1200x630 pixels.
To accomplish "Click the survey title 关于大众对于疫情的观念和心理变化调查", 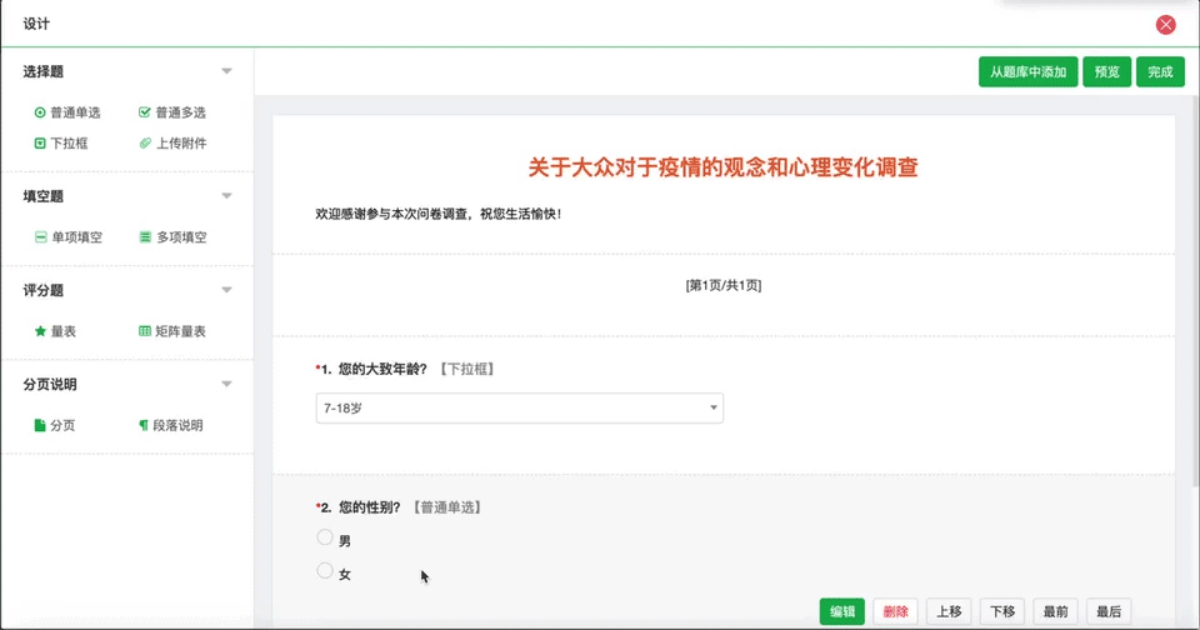I will point(723,167).
